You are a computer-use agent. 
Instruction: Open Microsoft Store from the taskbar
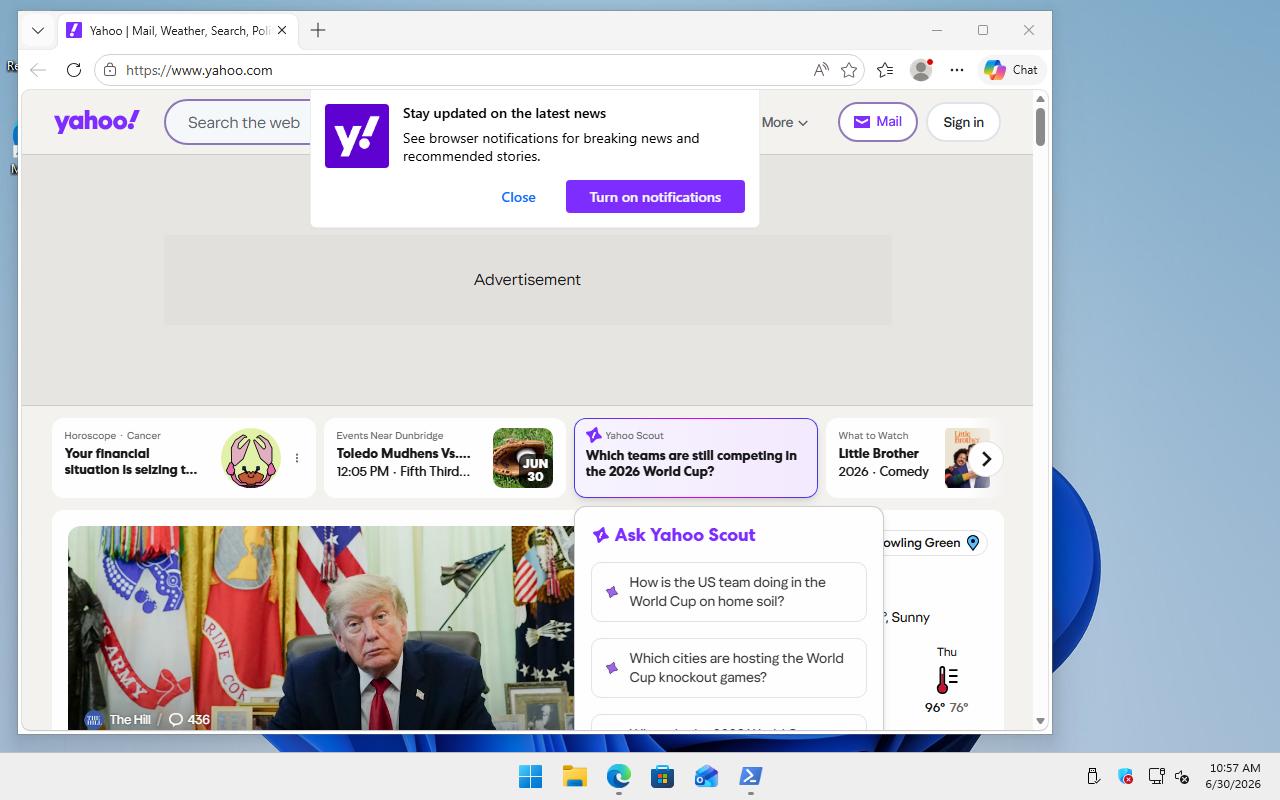coord(662,776)
